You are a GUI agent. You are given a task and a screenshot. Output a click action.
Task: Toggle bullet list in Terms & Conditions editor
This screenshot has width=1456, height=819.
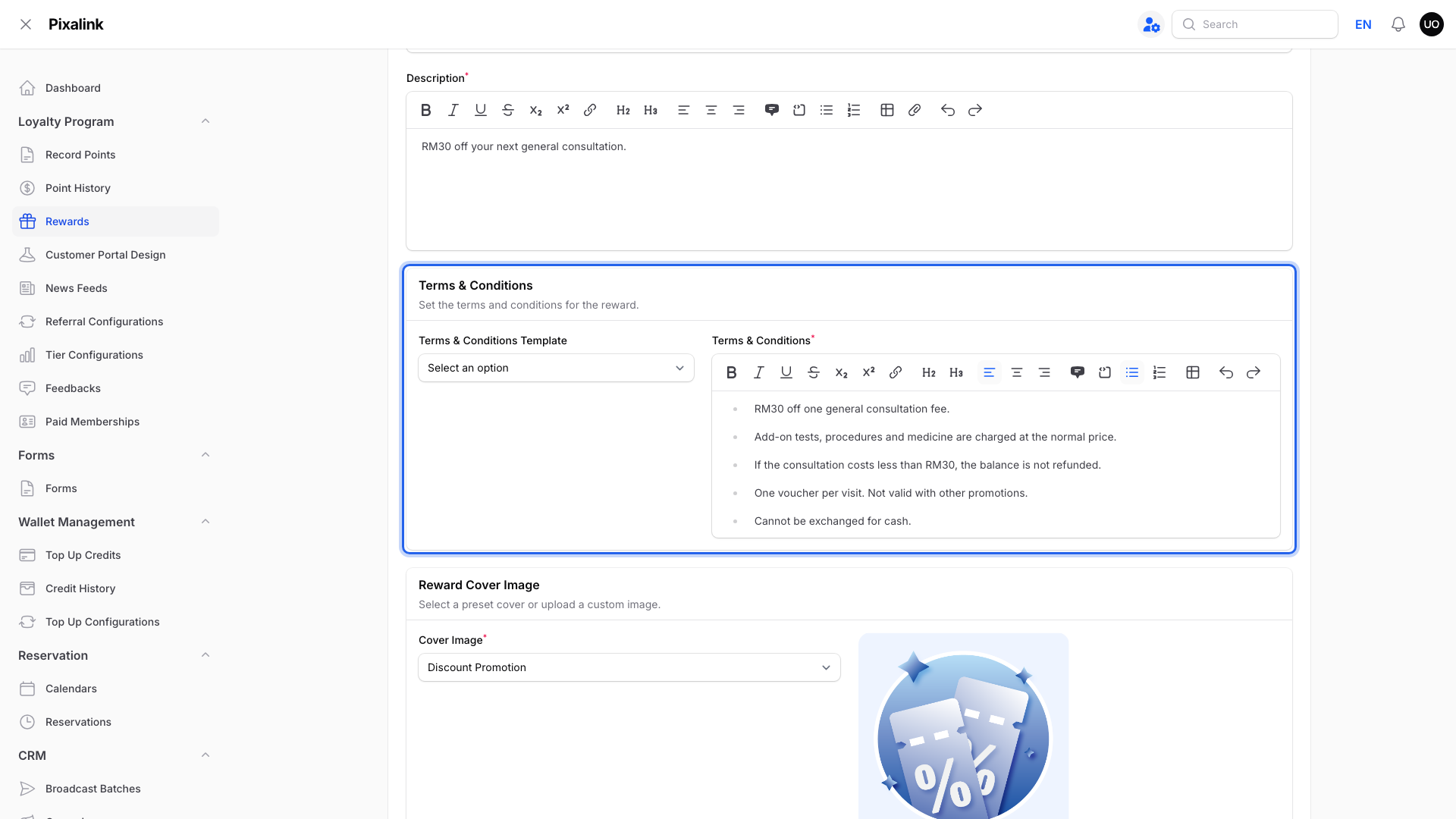coord(1132,372)
